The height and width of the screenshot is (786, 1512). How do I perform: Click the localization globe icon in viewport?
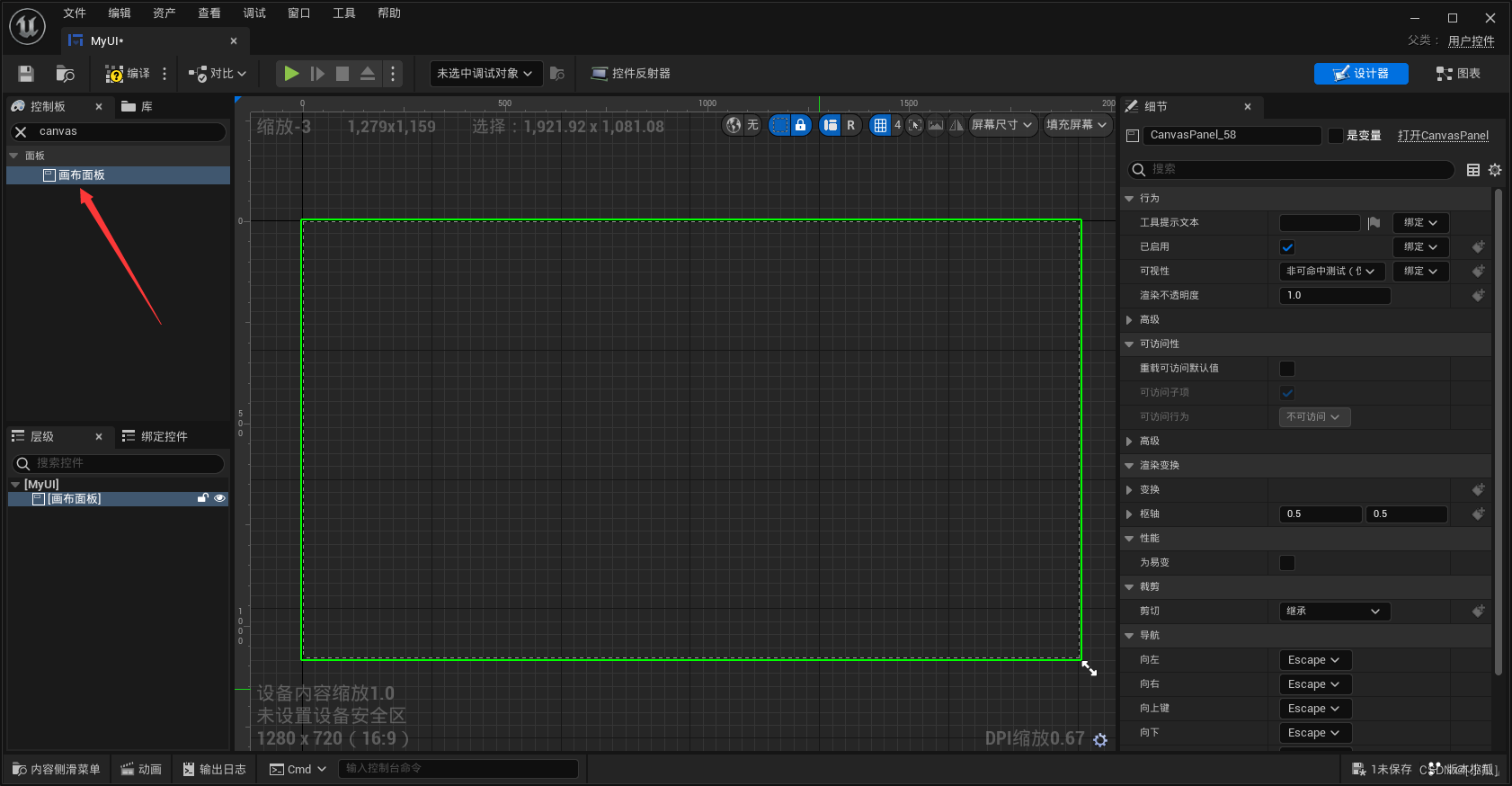tap(734, 125)
